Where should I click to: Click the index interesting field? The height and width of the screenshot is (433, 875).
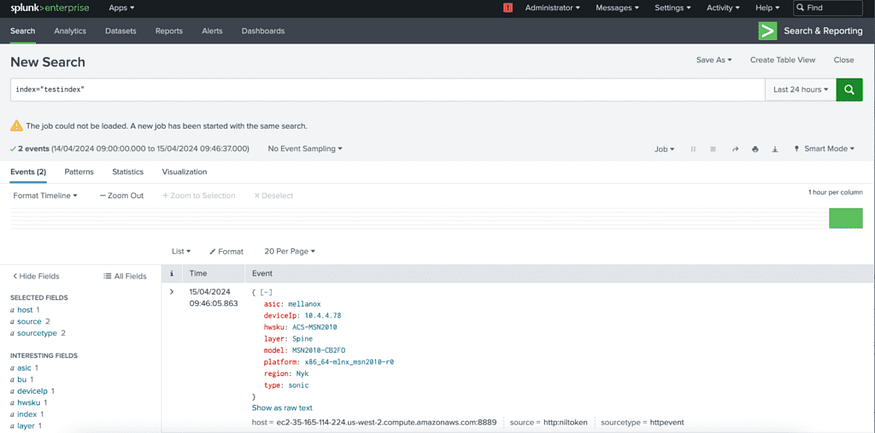tap(27, 415)
